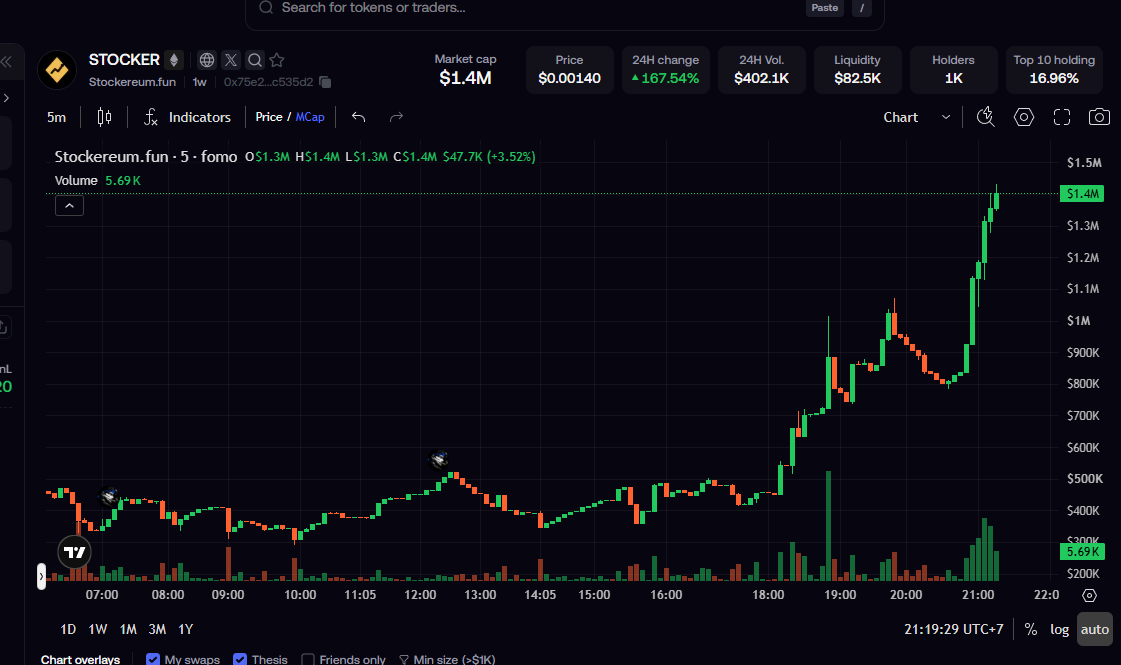Click the search magnifier icon beside STOCKER
This screenshot has width=1121, height=665.
(255, 60)
